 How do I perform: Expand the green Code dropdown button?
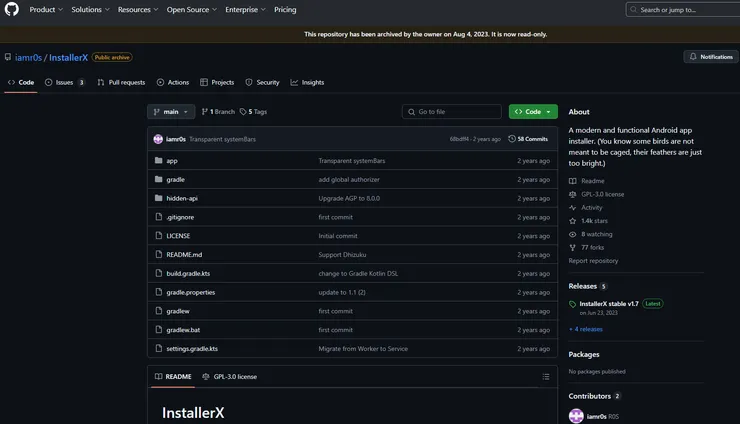click(x=532, y=112)
